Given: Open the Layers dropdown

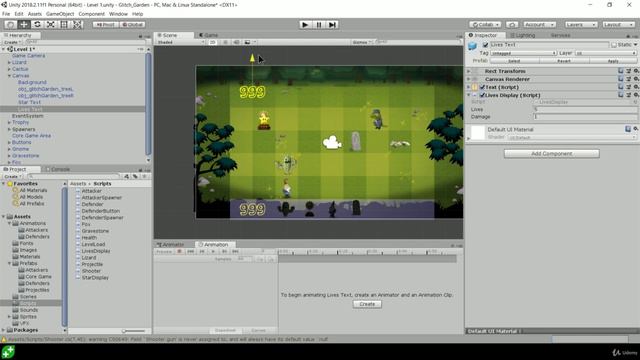Looking at the screenshot, I should 581,24.
